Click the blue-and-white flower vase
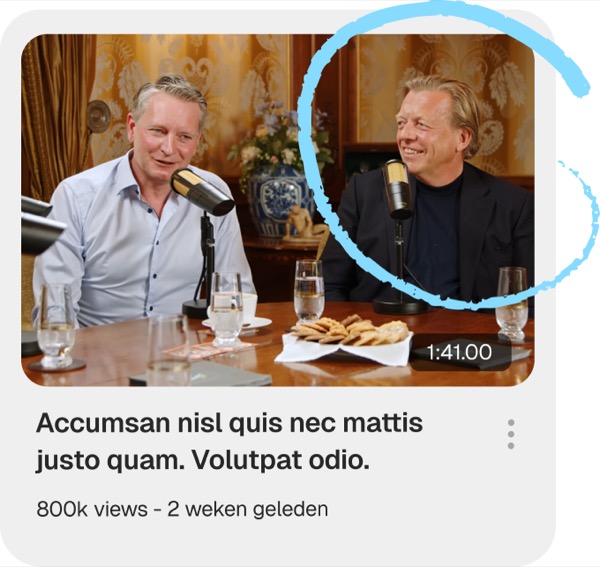Screen dimensions: 600x567 278,201
